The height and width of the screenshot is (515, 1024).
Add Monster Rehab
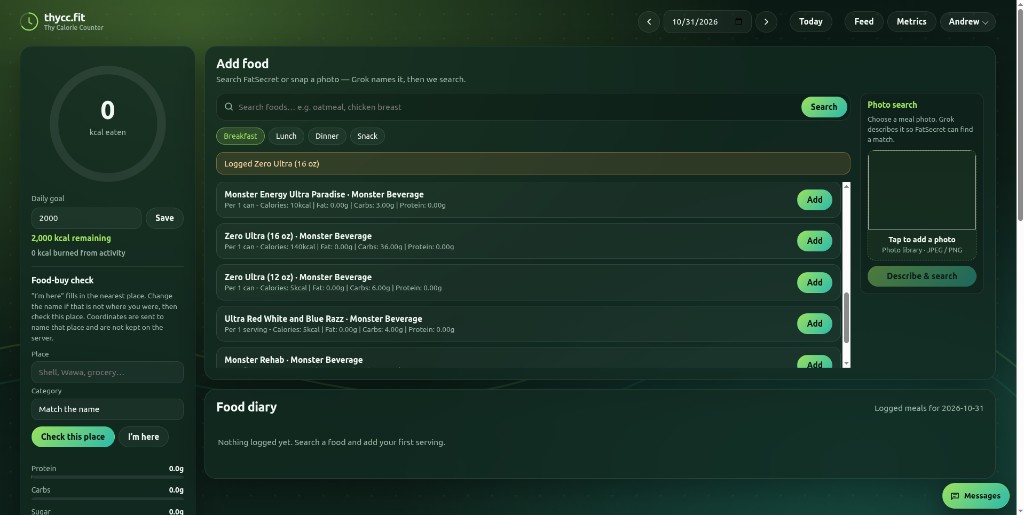click(x=814, y=362)
